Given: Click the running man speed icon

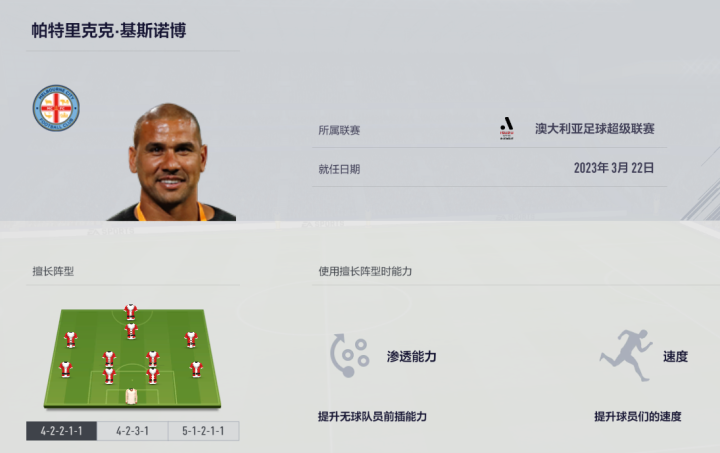Looking at the screenshot, I should (625, 355).
